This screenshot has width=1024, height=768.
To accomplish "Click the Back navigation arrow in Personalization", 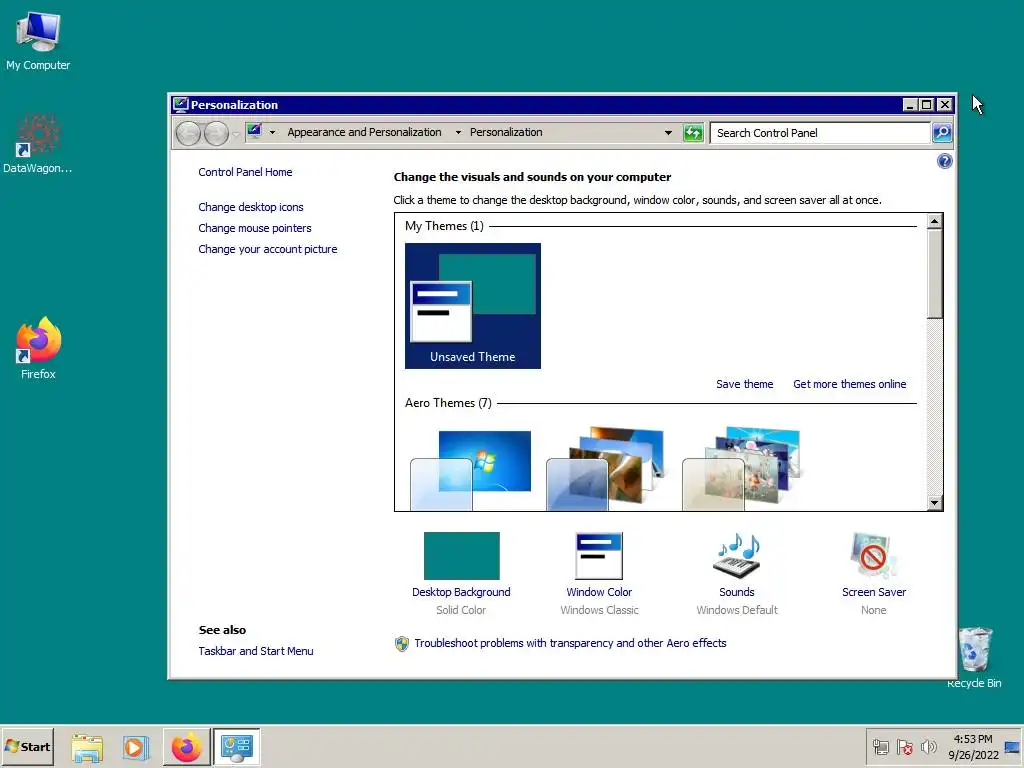I will [x=188, y=133].
